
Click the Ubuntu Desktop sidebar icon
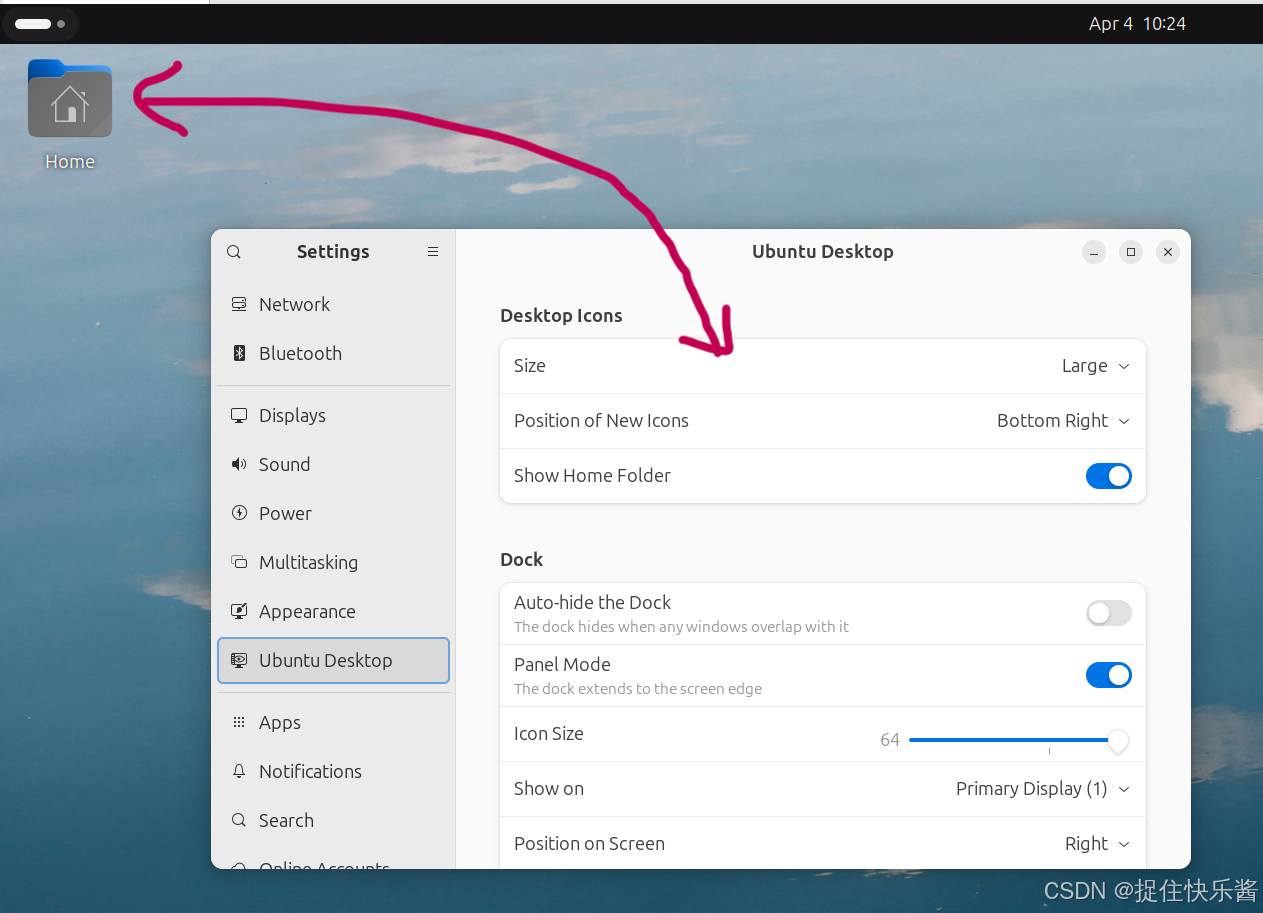coord(239,660)
